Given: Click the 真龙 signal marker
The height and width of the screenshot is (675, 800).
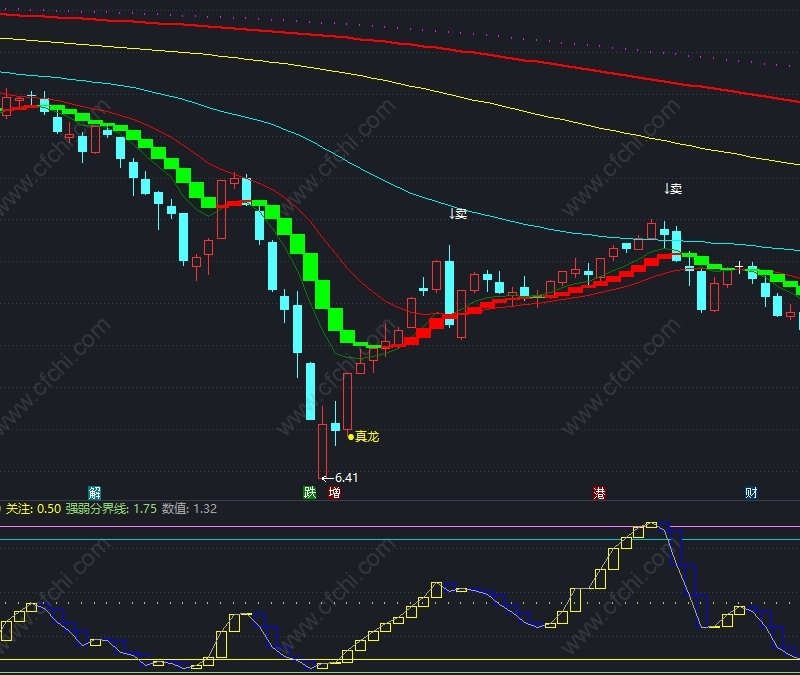Looking at the screenshot, I should [363, 437].
